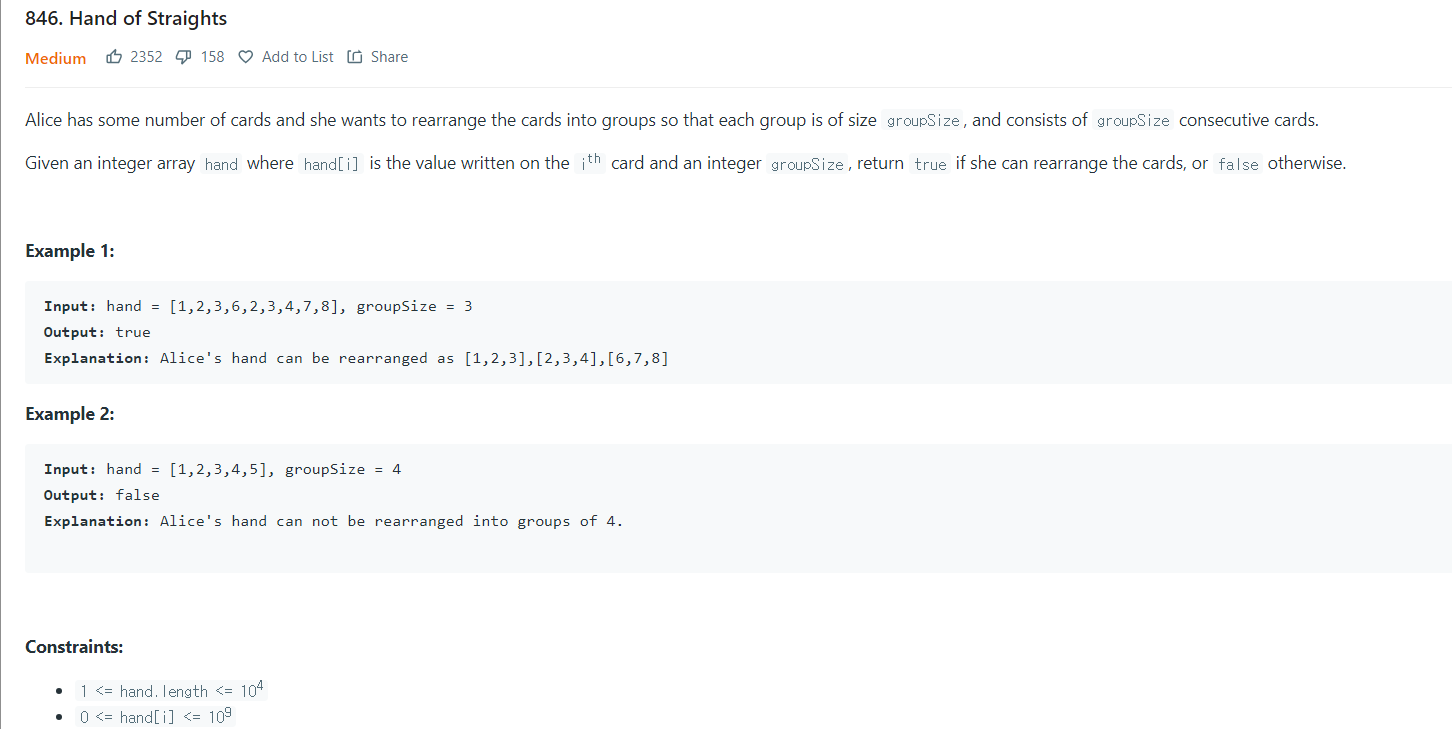Select the Example 2 heading

pos(69,414)
